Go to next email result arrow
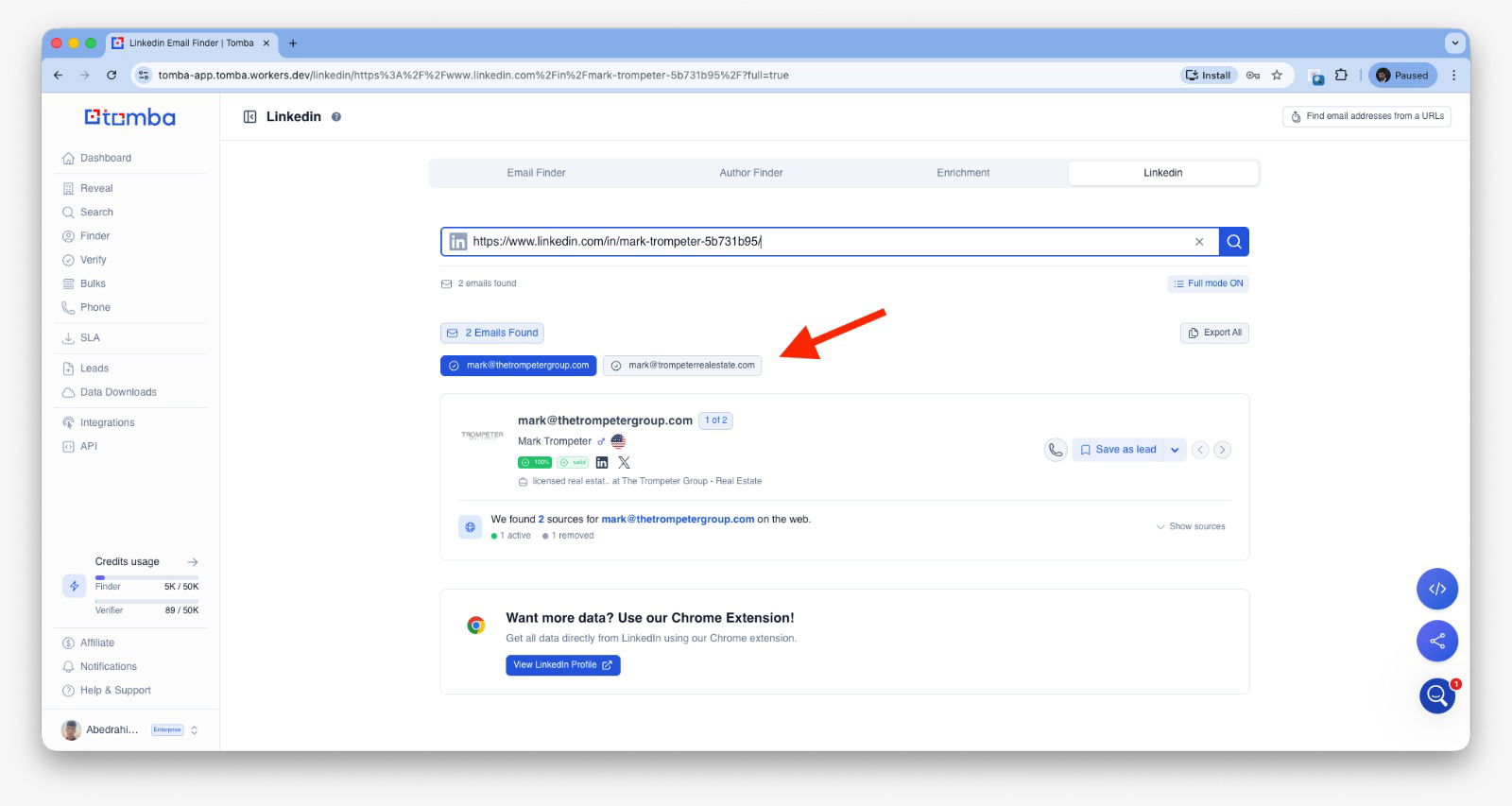This screenshot has height=806, width=1512. [1222, 450]
